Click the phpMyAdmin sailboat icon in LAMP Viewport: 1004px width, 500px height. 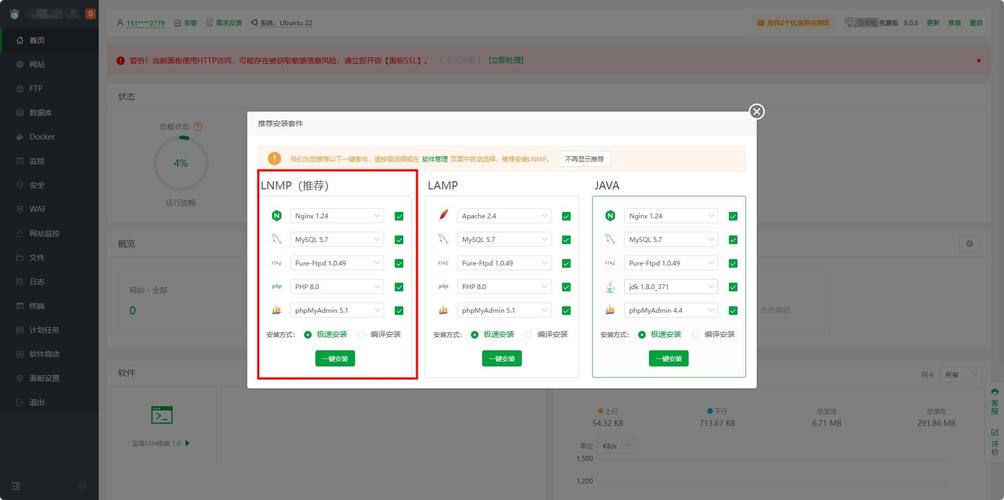(443, 311)
